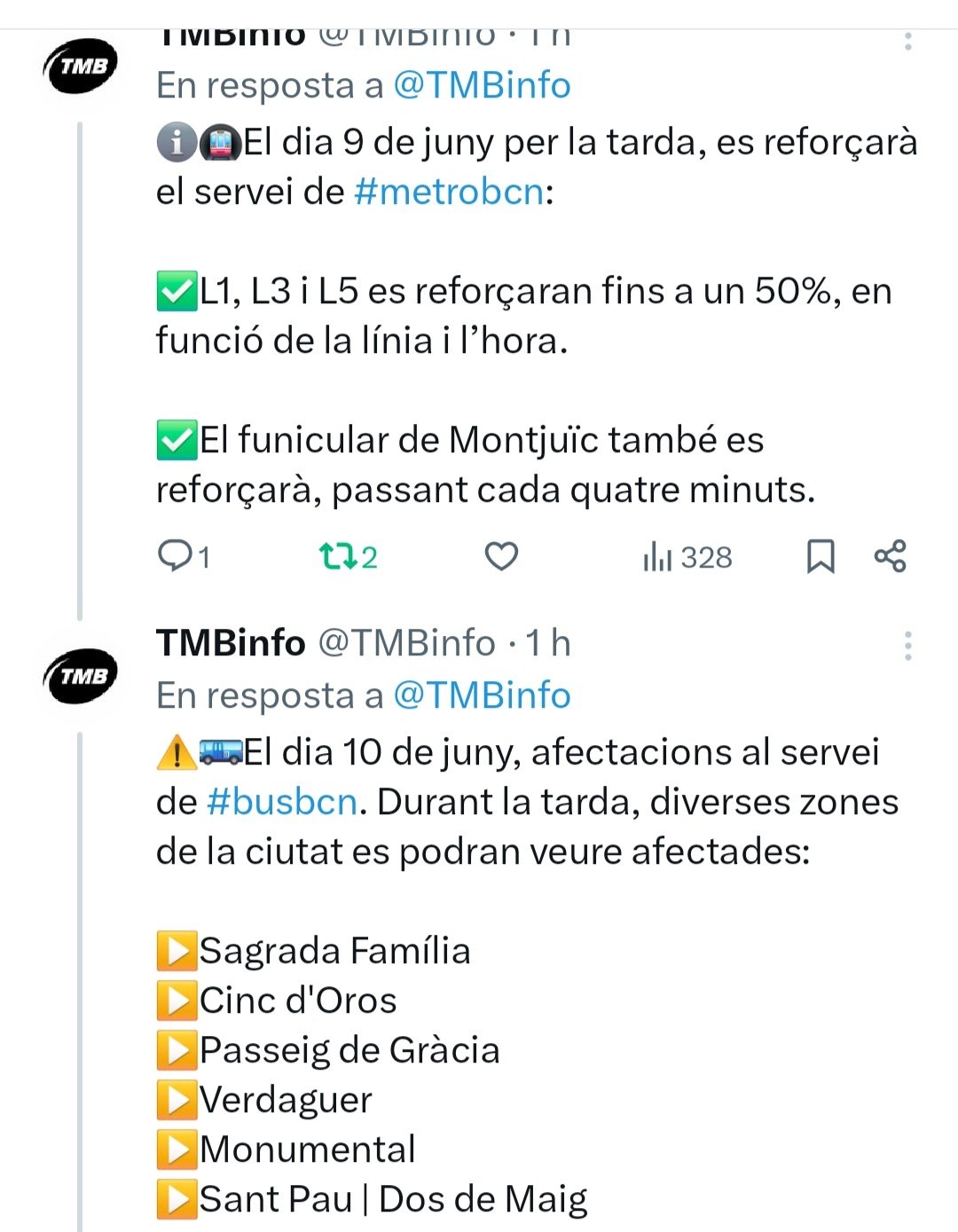Bookmark the metro reinforcement tweet
The height and width of the screenshot is (1232, 958).
point(821,557)
